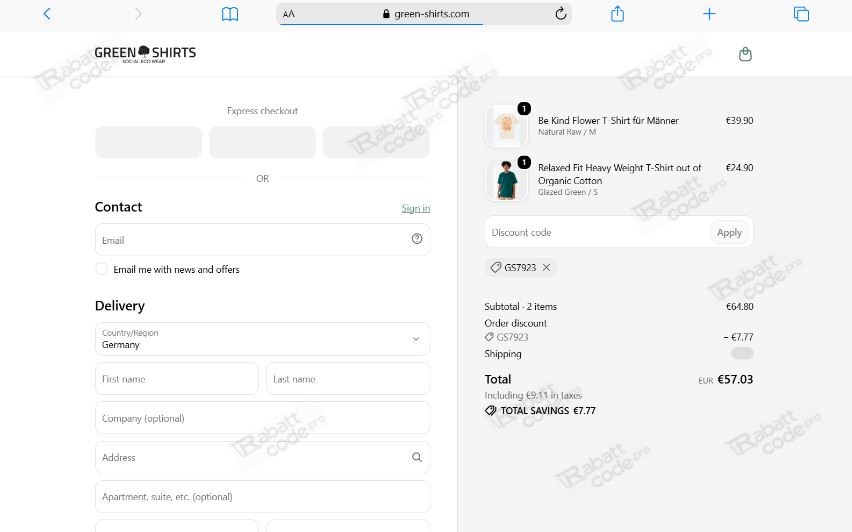
Task: Click the Apply discount button
Action: [729, 232]
